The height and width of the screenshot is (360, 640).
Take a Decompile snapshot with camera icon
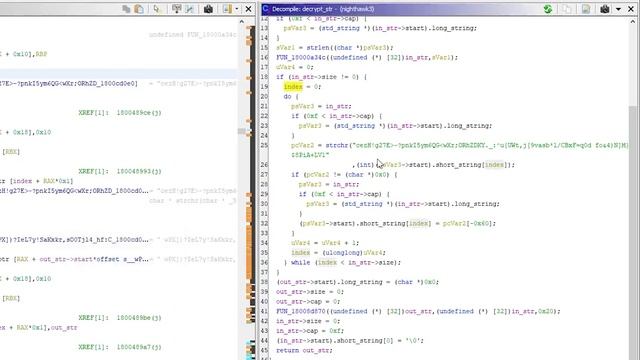[605, 9]
